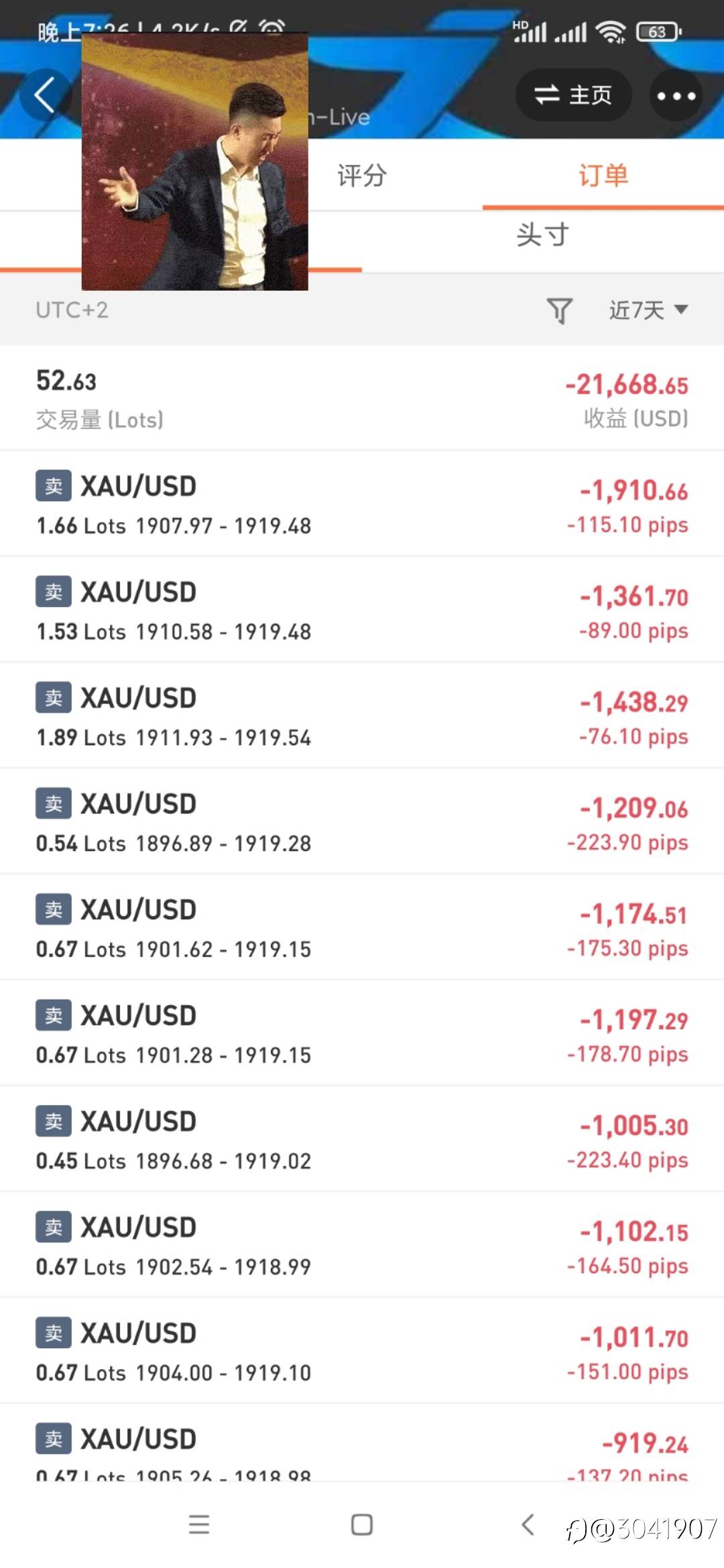Expand the 近7天 time range dropdown
The image size is (724, 1568).
(648, 310)
